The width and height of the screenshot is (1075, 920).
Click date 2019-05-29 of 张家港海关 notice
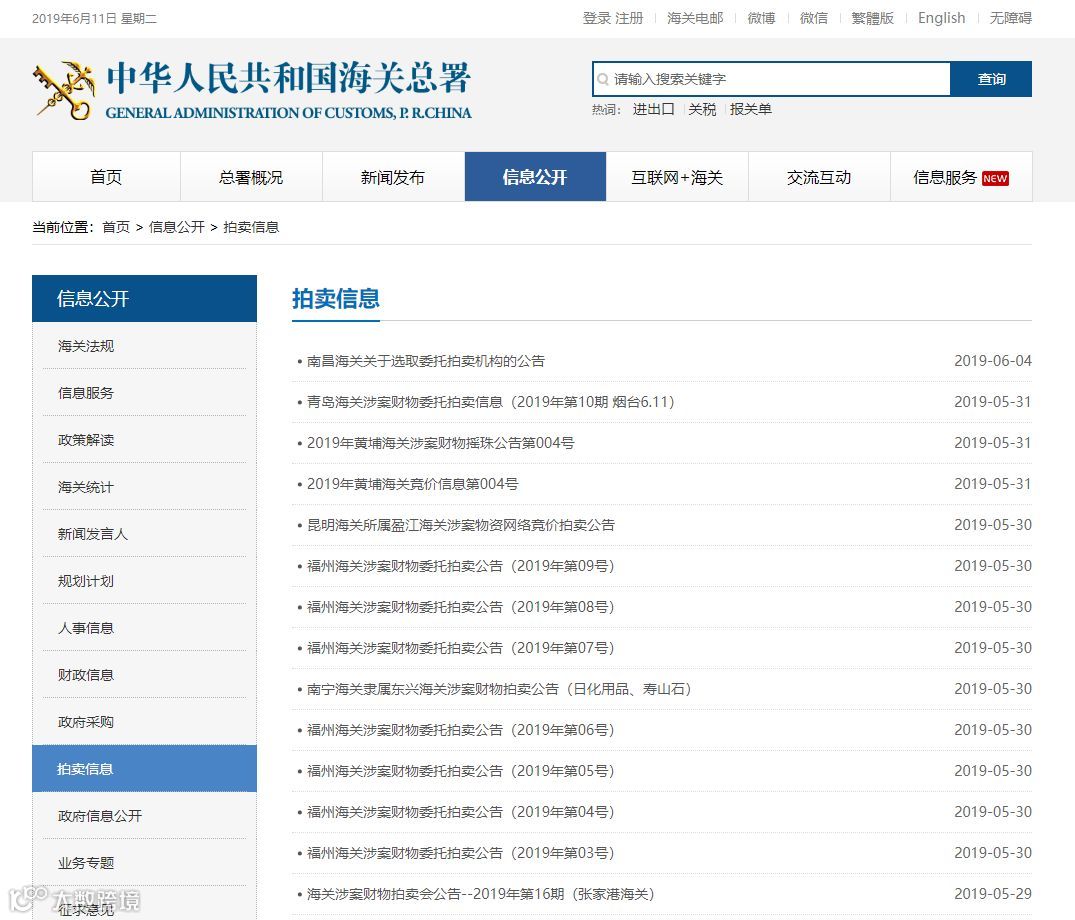[993, 895]
